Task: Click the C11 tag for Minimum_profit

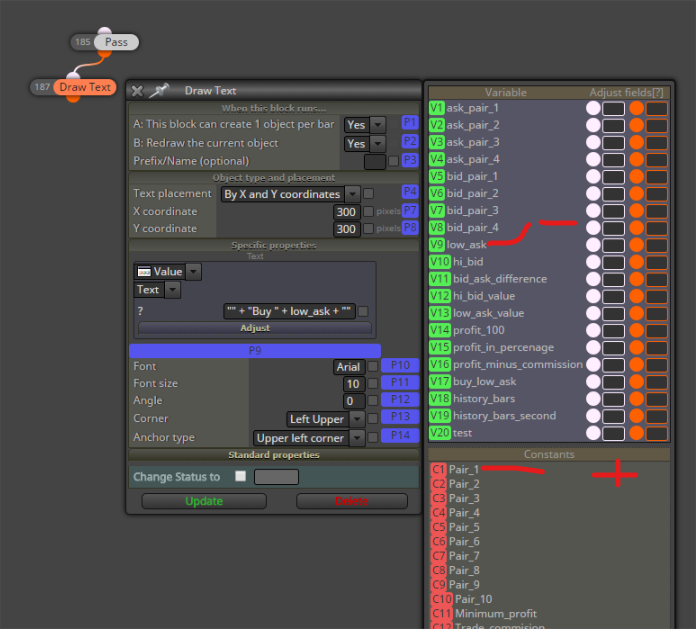Action: (442, 613)
